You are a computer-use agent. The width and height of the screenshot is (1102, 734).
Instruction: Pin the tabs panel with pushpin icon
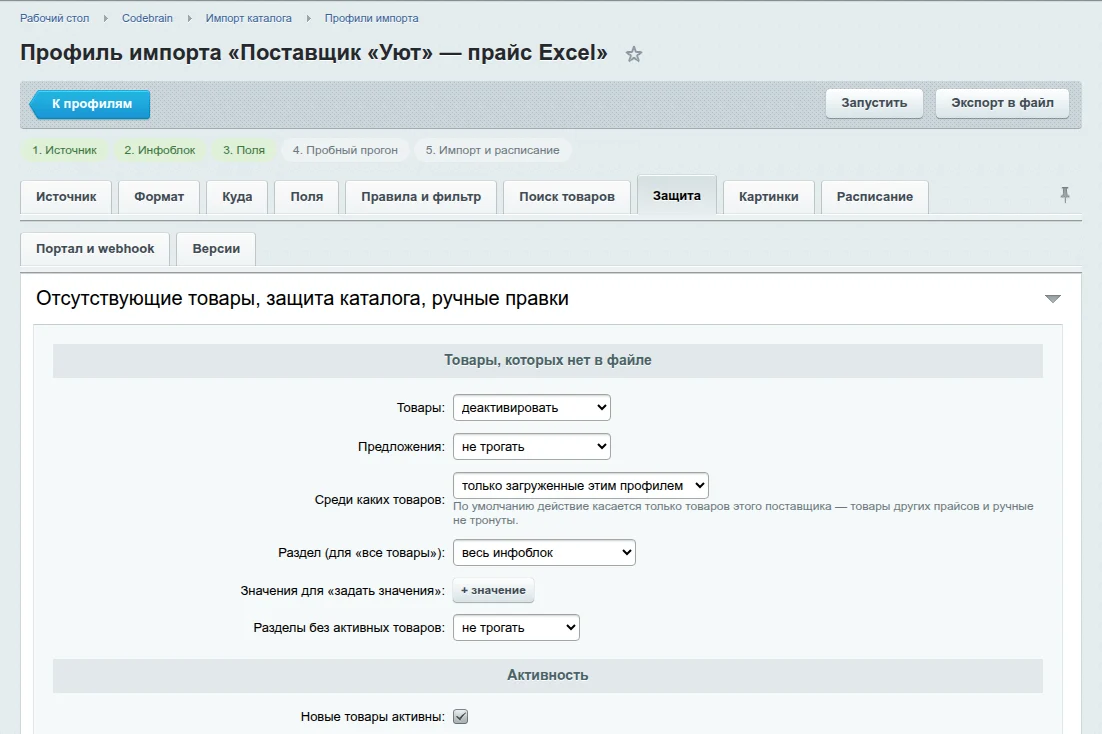point(1065,195)
